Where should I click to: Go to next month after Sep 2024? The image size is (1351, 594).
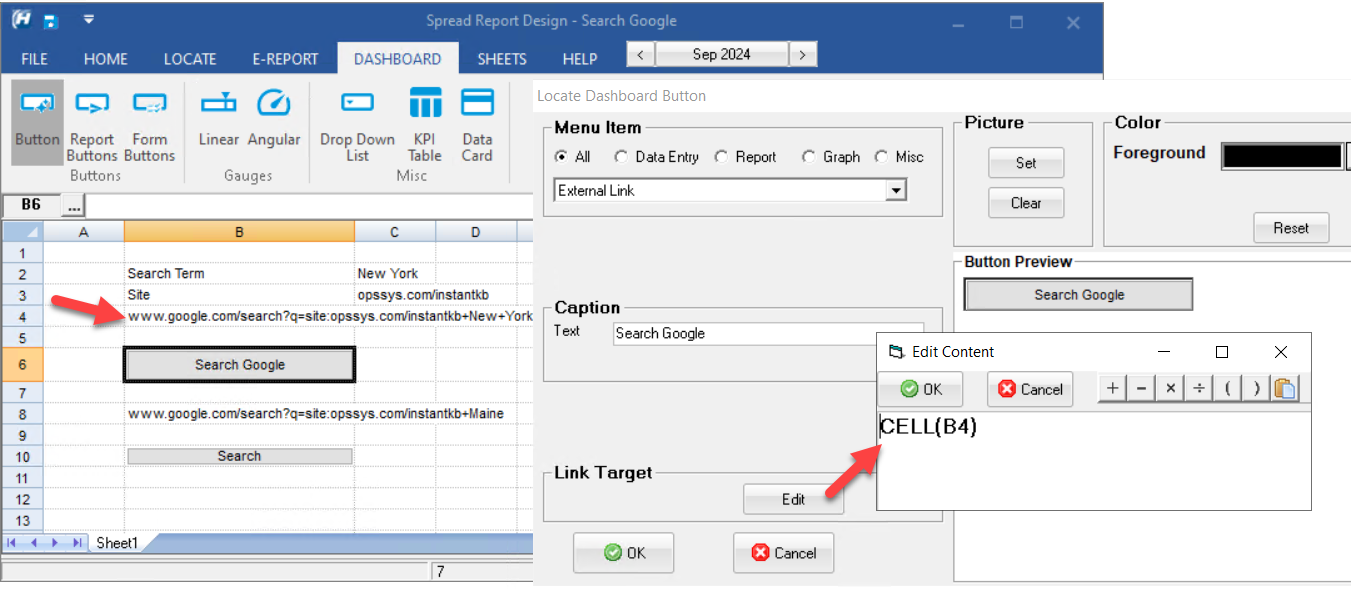802,54
